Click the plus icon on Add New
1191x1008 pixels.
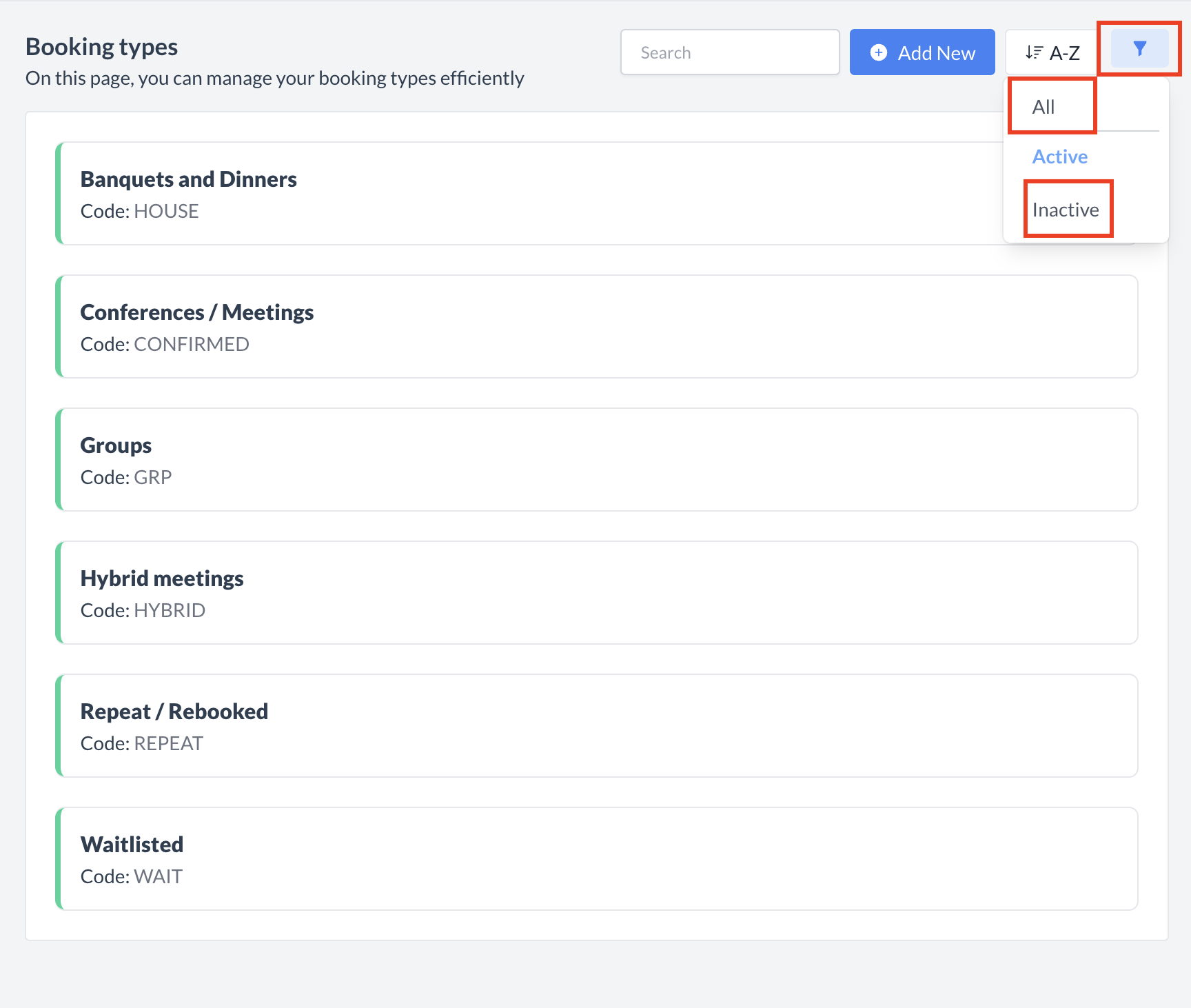click(x=878, y=52)
